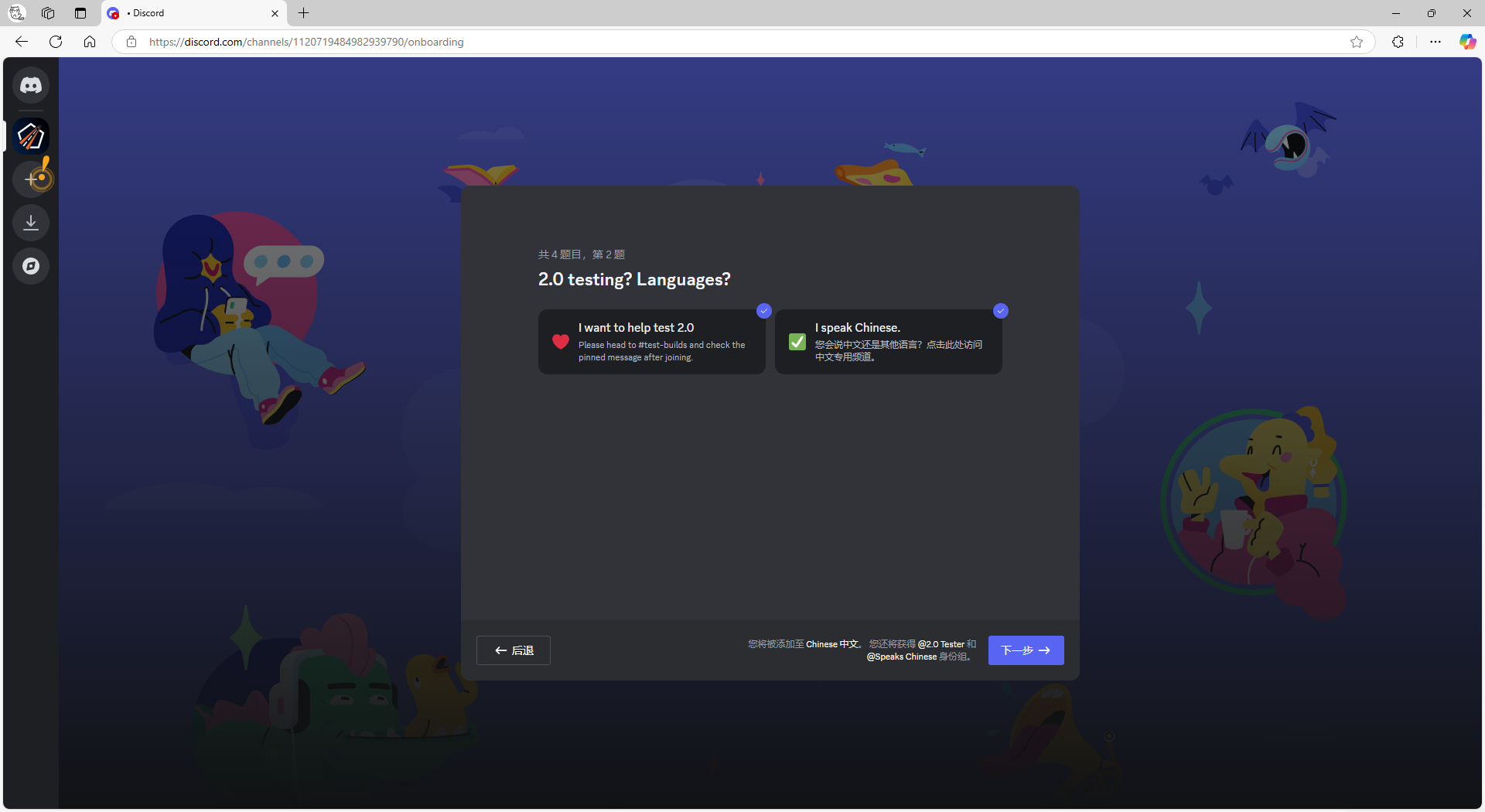This screenshot has height=812, width=1485.
Task: Add a server with the plus icon
Action: [x=31, y=179]
